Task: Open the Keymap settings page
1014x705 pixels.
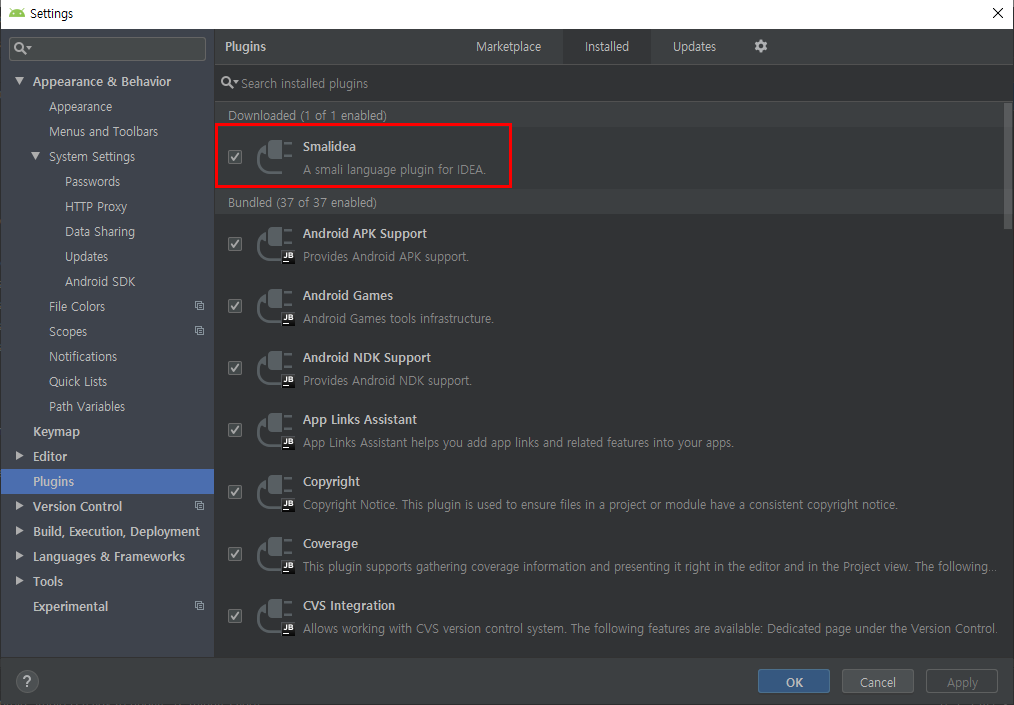Action: click(x=56, y=431)
